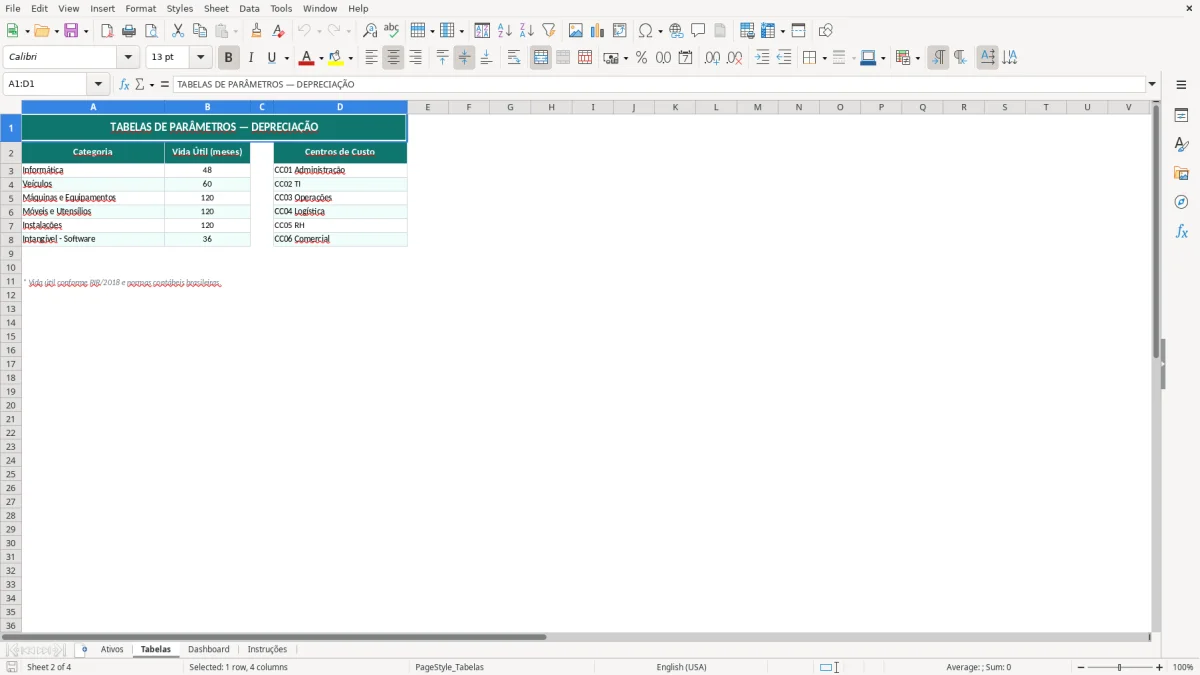Toggle italic formatting
The width and height of the screenshot is (1200, 675).
point(251,57)
